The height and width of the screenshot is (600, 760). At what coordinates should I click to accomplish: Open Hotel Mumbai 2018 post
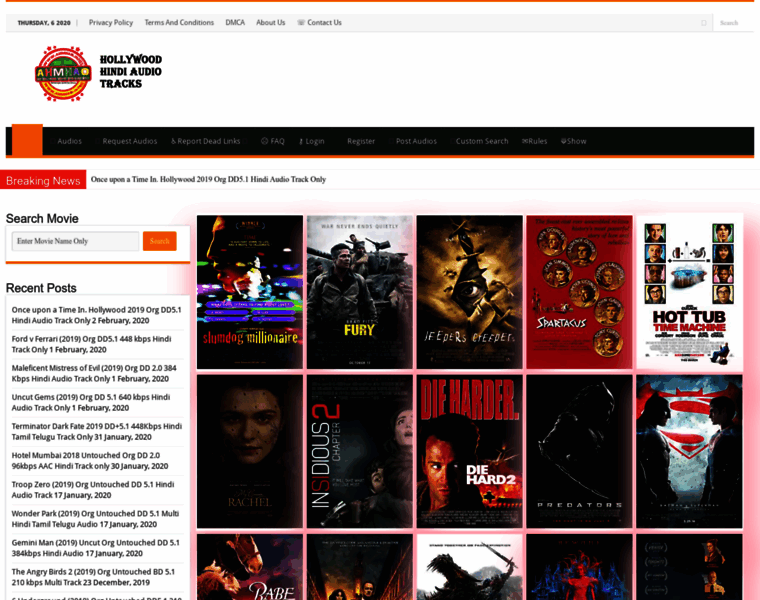coord(90,460)
